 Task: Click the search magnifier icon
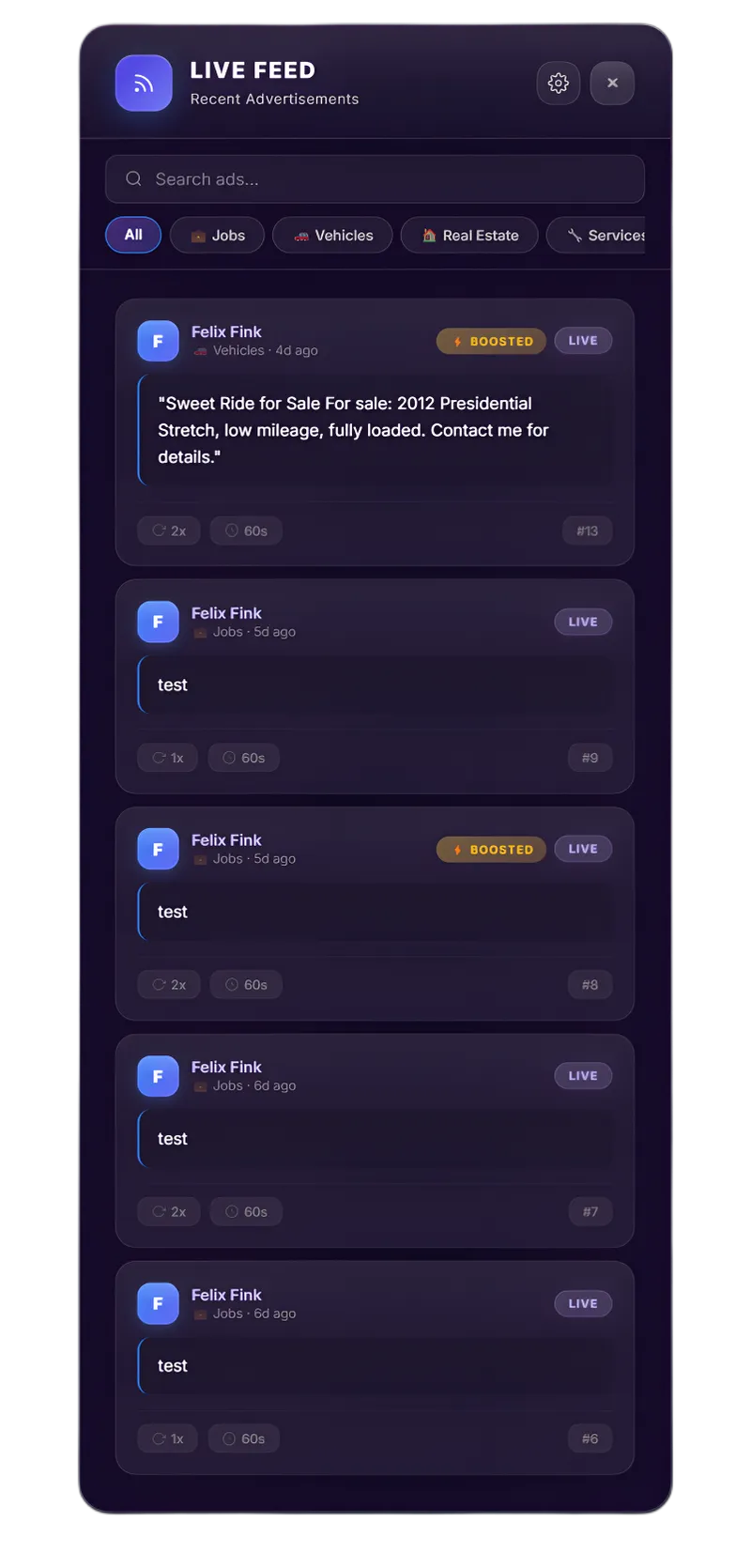pos(133,178)
